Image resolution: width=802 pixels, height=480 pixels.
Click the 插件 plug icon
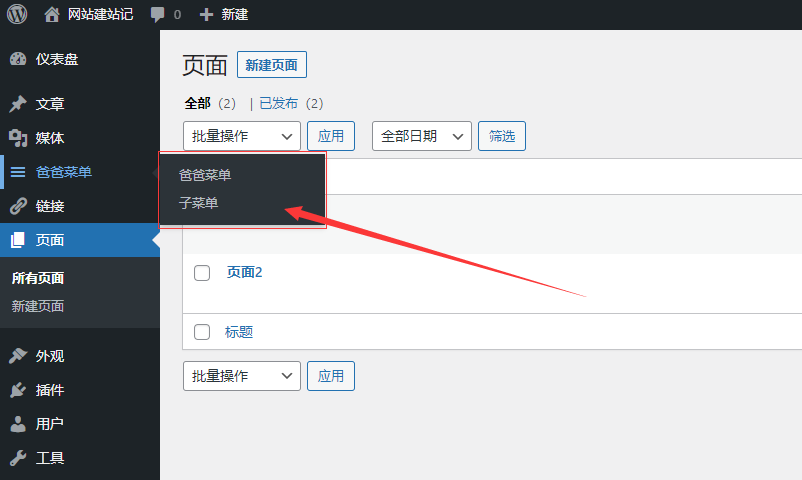pyautogui.click(x=18, y=390)
